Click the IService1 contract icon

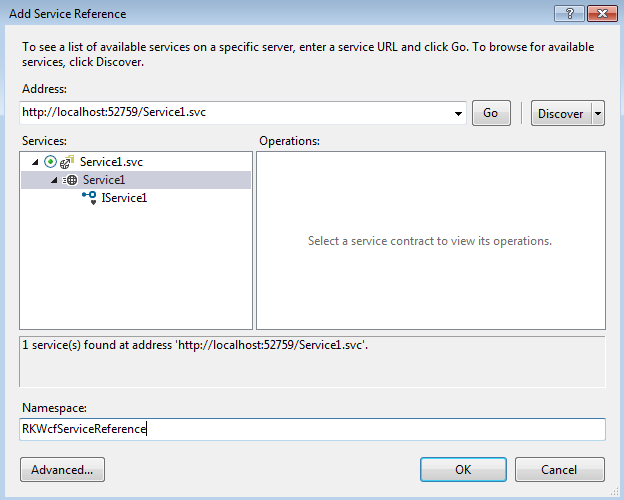(x=89, y=198)
